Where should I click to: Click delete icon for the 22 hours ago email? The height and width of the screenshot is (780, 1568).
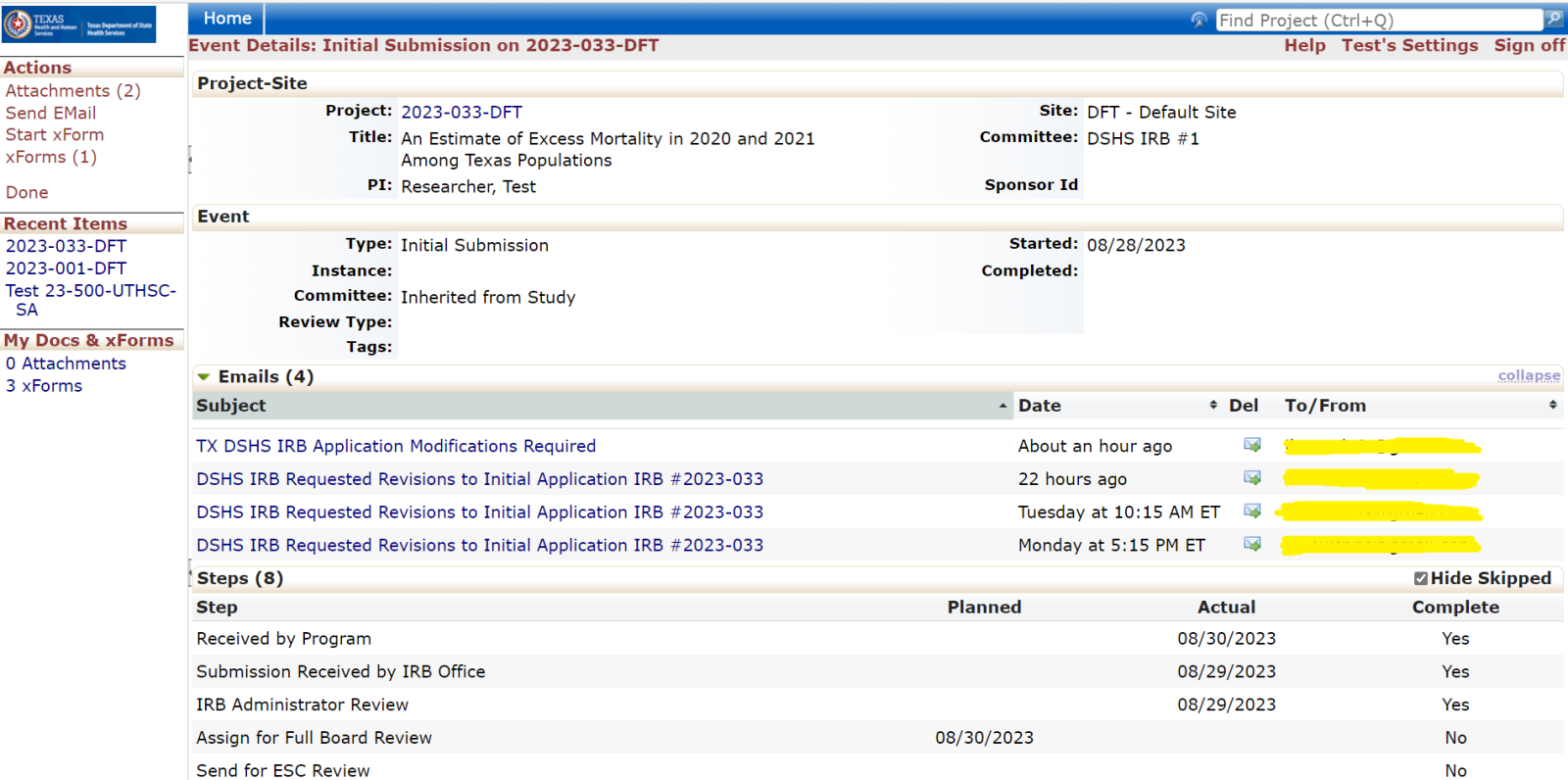pos(1251,478)
